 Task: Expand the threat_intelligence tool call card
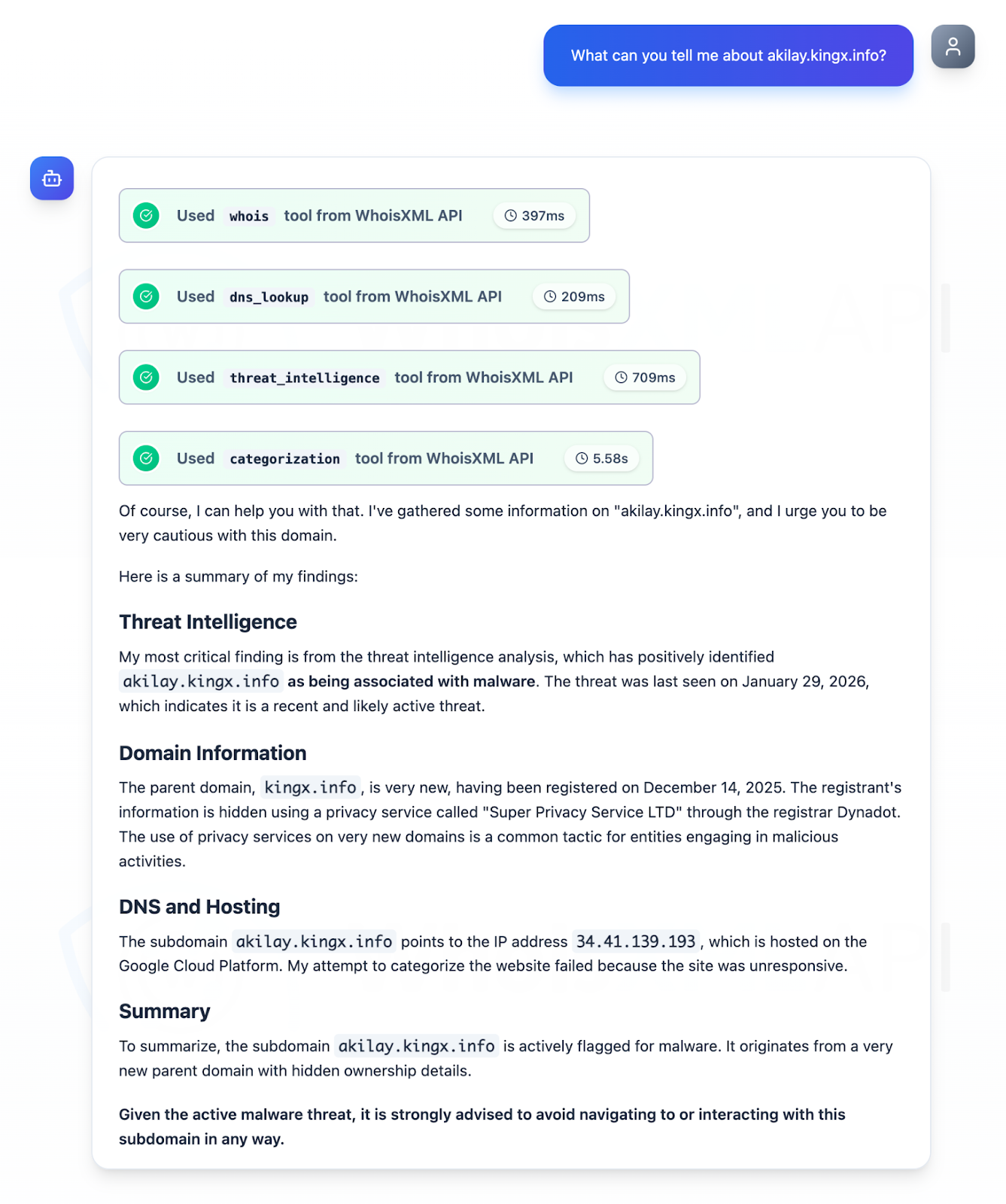409,377
